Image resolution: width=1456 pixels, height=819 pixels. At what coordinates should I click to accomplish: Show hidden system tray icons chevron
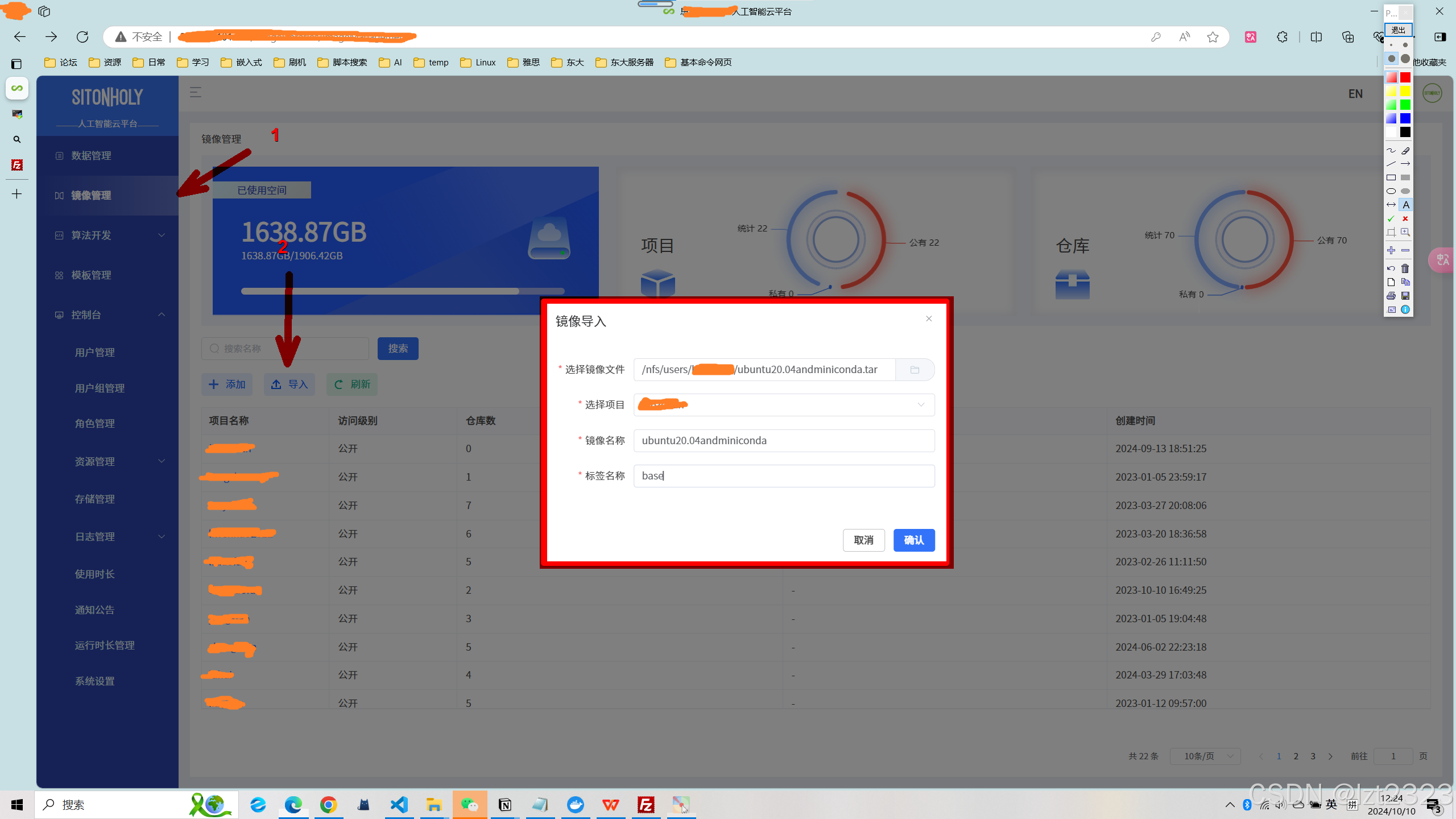click(x=1230, y=804)
